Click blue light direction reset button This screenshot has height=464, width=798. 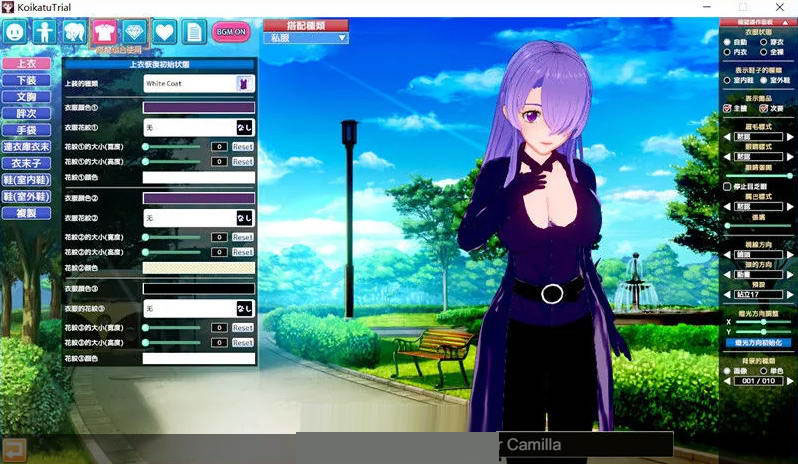pyautogui.click(x=758, y=343)
